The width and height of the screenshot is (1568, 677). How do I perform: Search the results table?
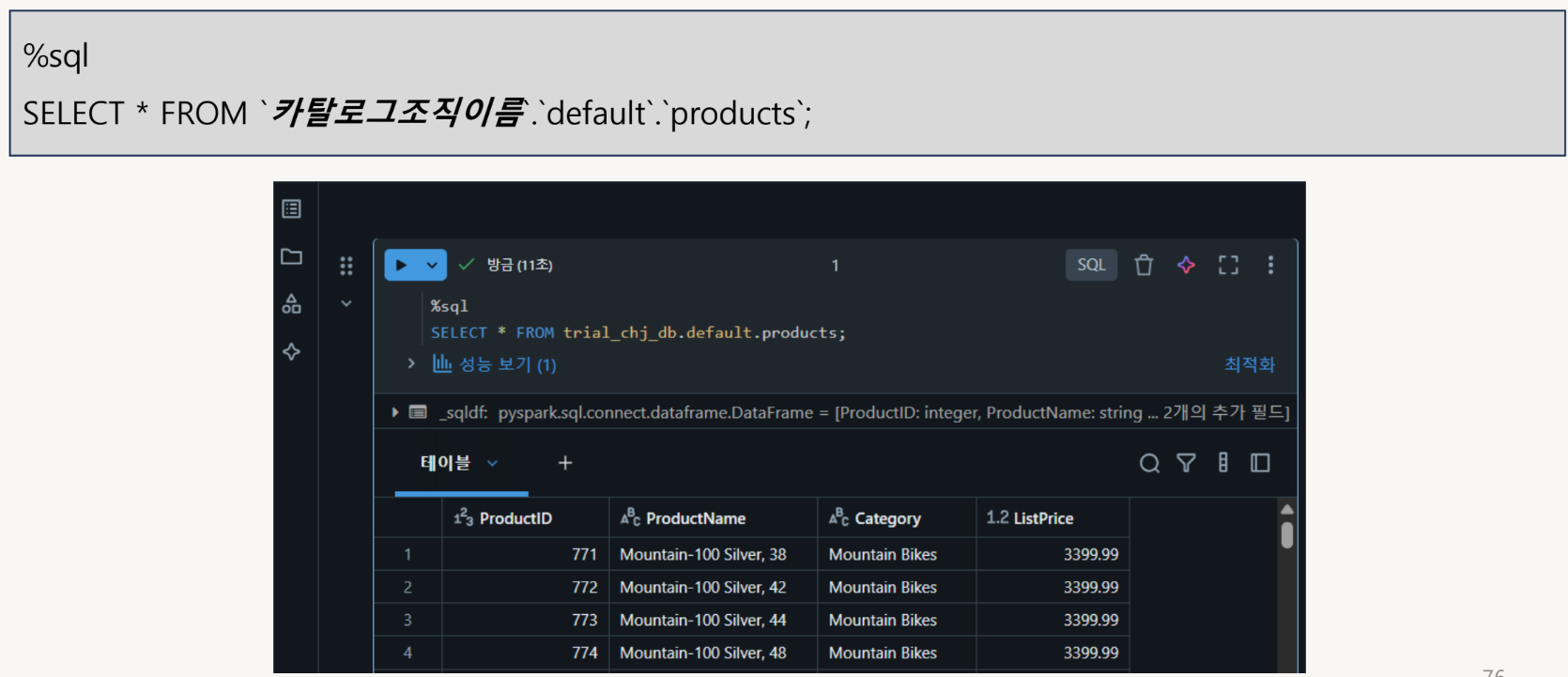click(1149, 463)
